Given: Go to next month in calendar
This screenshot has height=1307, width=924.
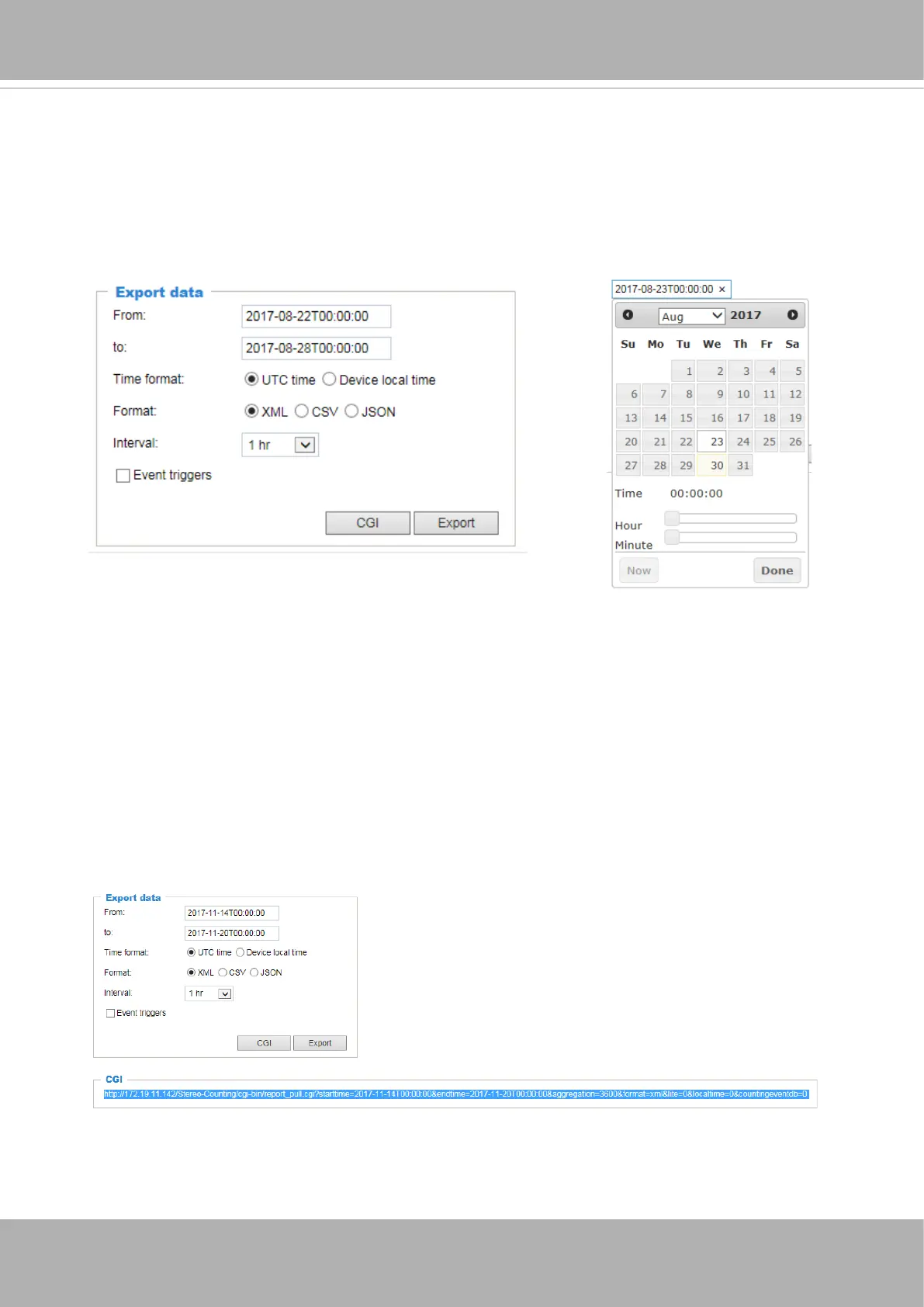Looking at the screenshot, I should [x=792, y=315].
